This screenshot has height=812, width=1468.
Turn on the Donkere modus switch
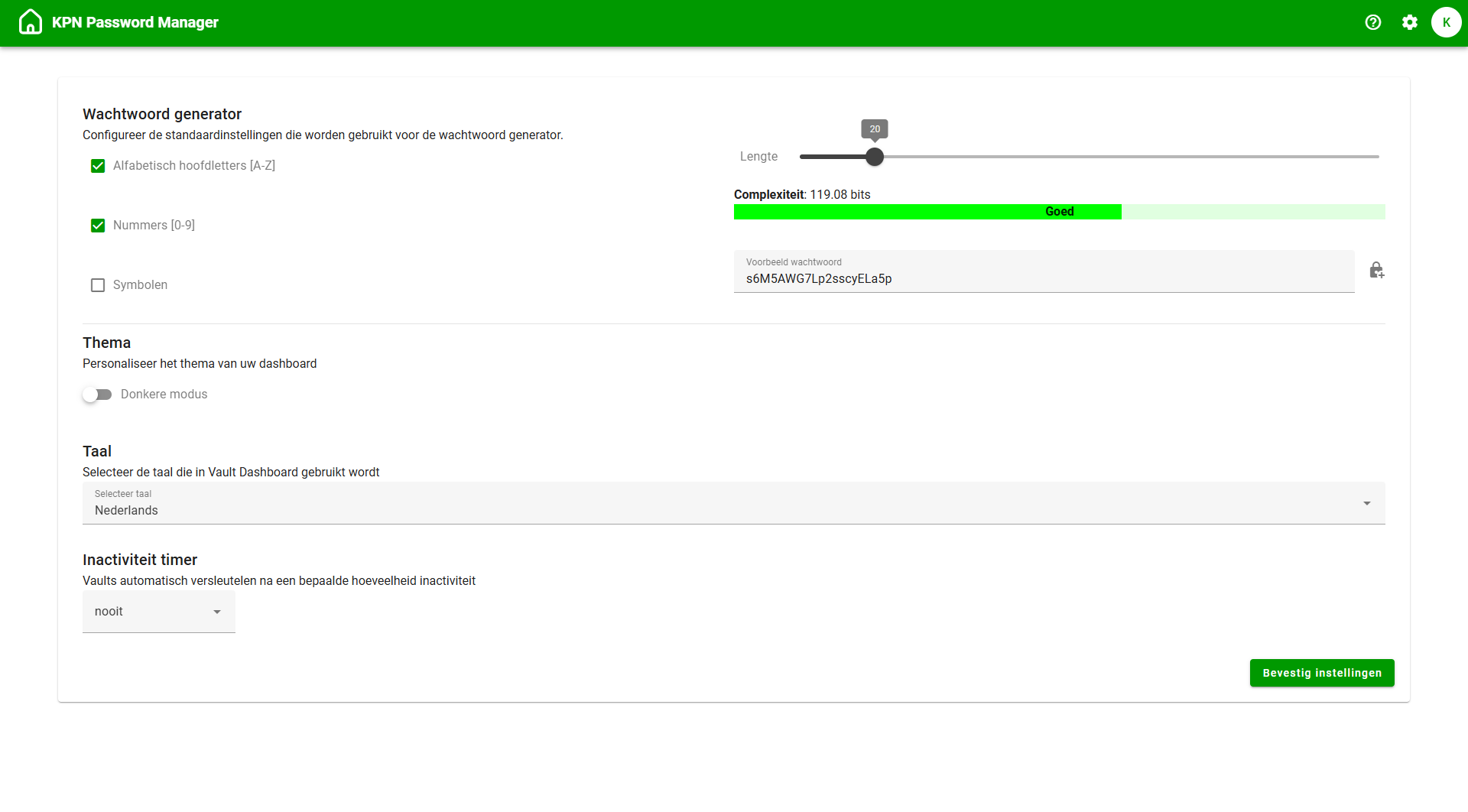click(97, 395)
